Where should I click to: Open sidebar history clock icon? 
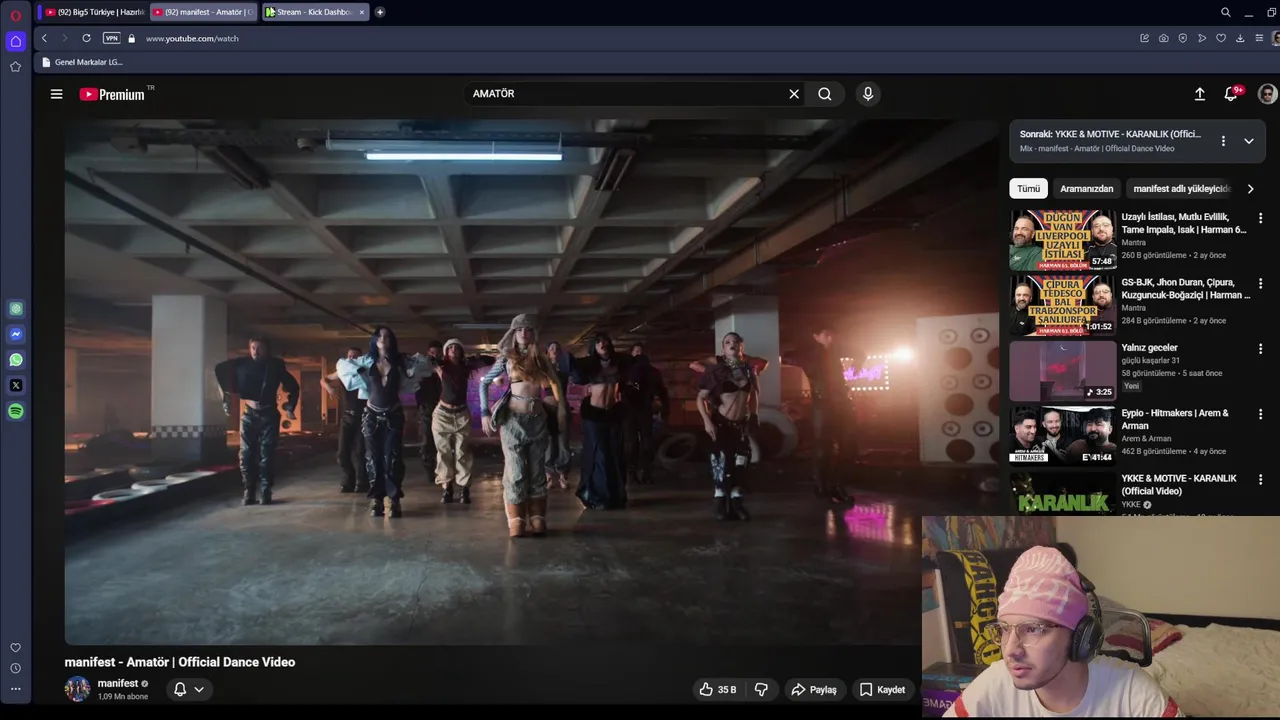(15, 668)
